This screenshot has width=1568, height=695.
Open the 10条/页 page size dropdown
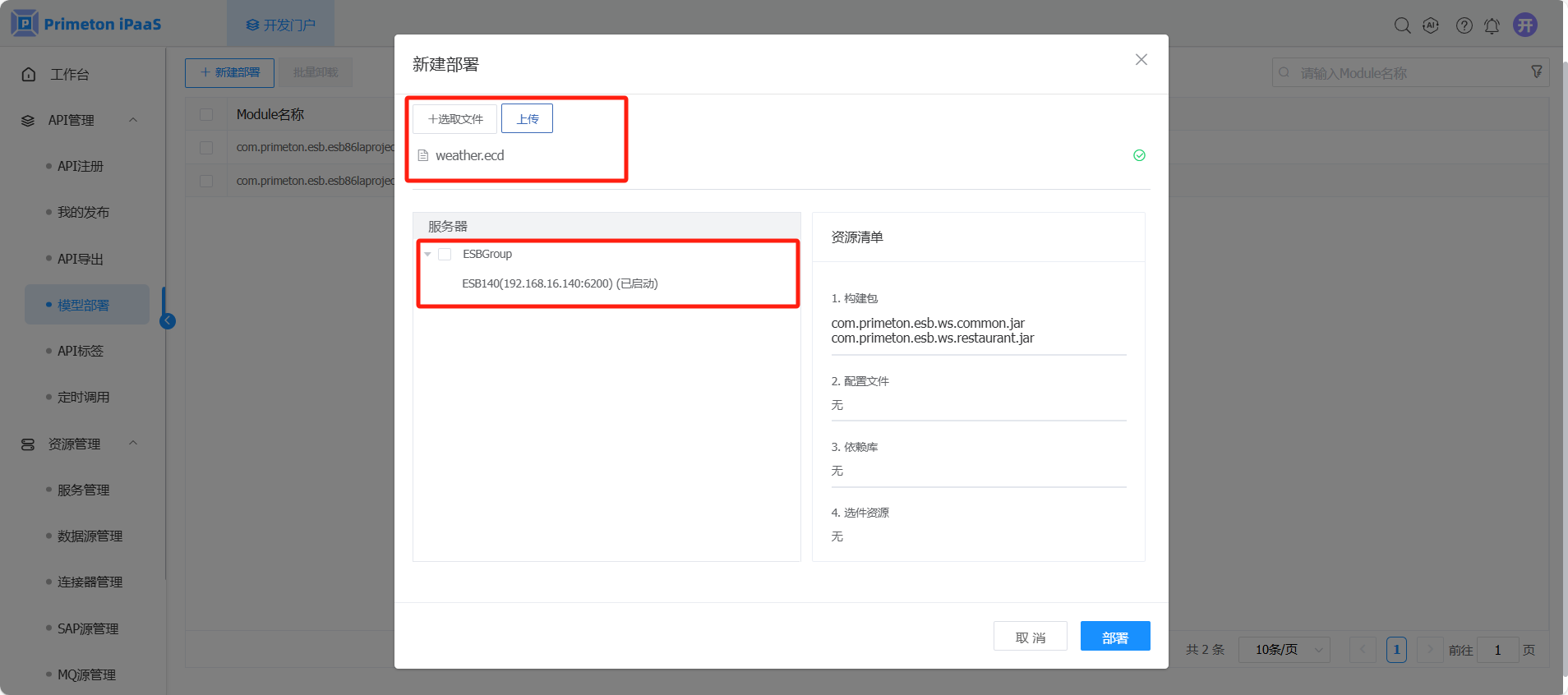tap(1284, 650)
